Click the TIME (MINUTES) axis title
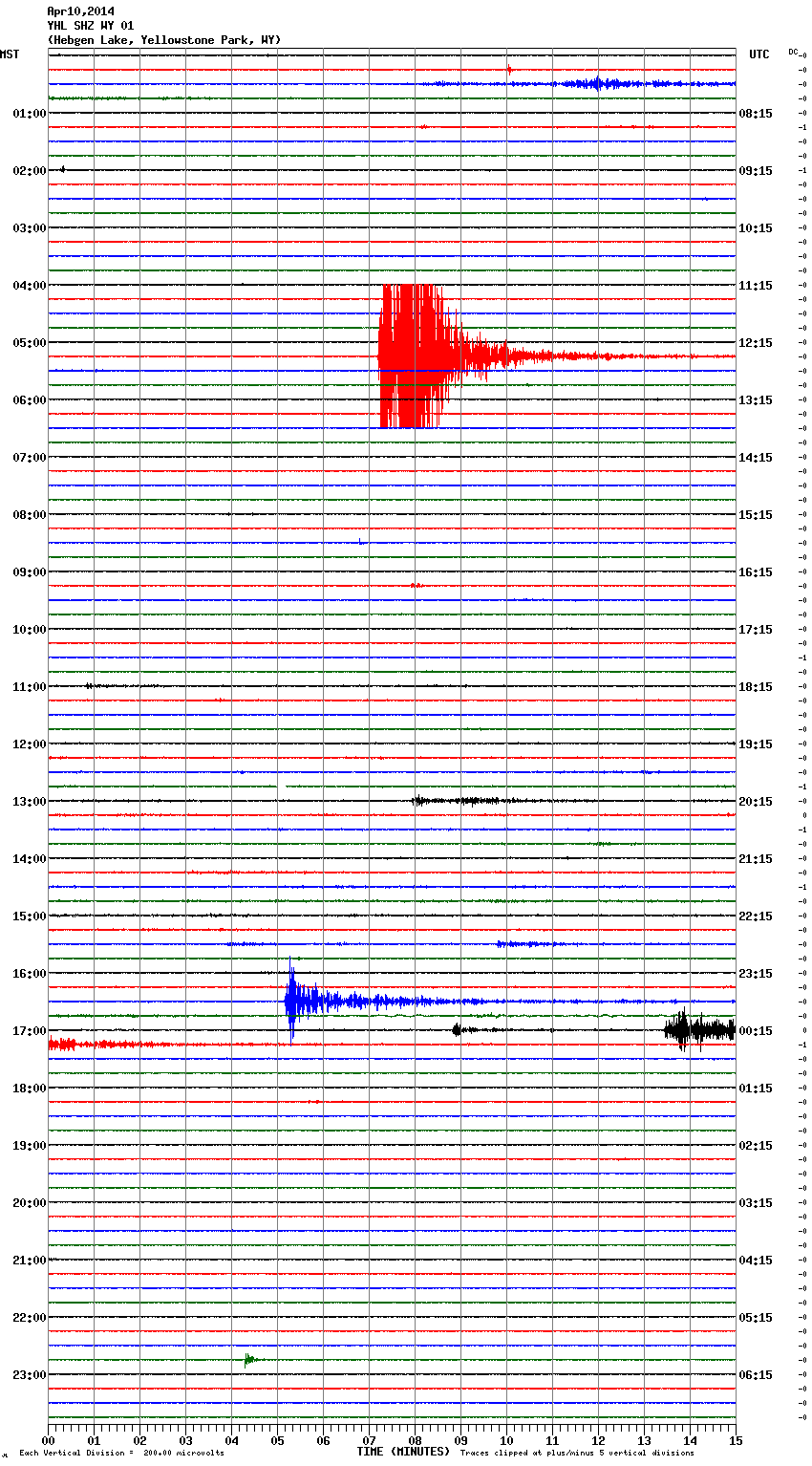 (x=403, y=1452)
